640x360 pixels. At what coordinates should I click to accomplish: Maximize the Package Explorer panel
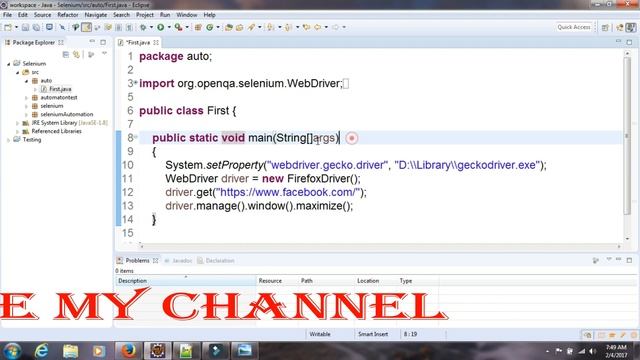(103, 42)
